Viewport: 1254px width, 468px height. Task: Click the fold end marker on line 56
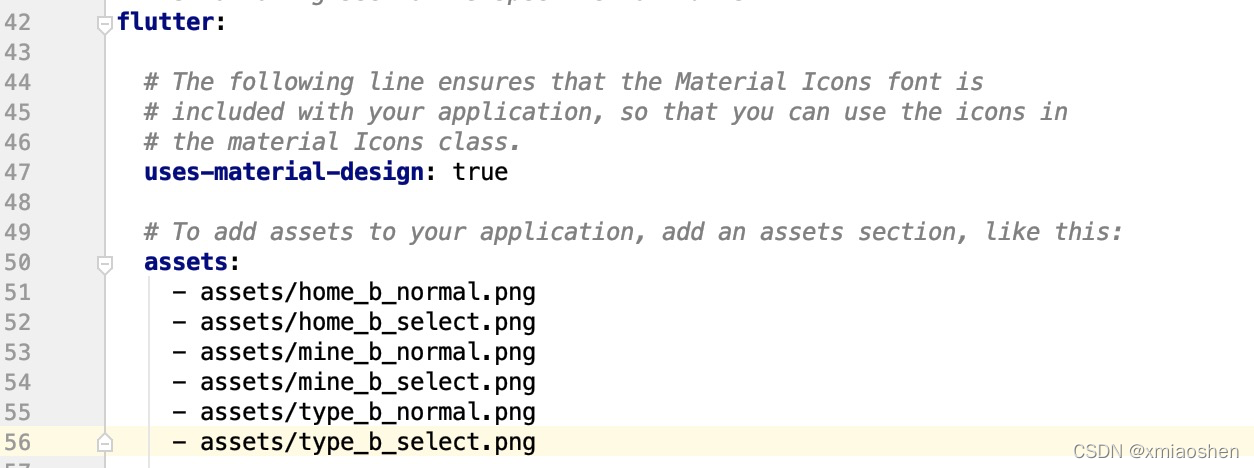click(105, 443)
